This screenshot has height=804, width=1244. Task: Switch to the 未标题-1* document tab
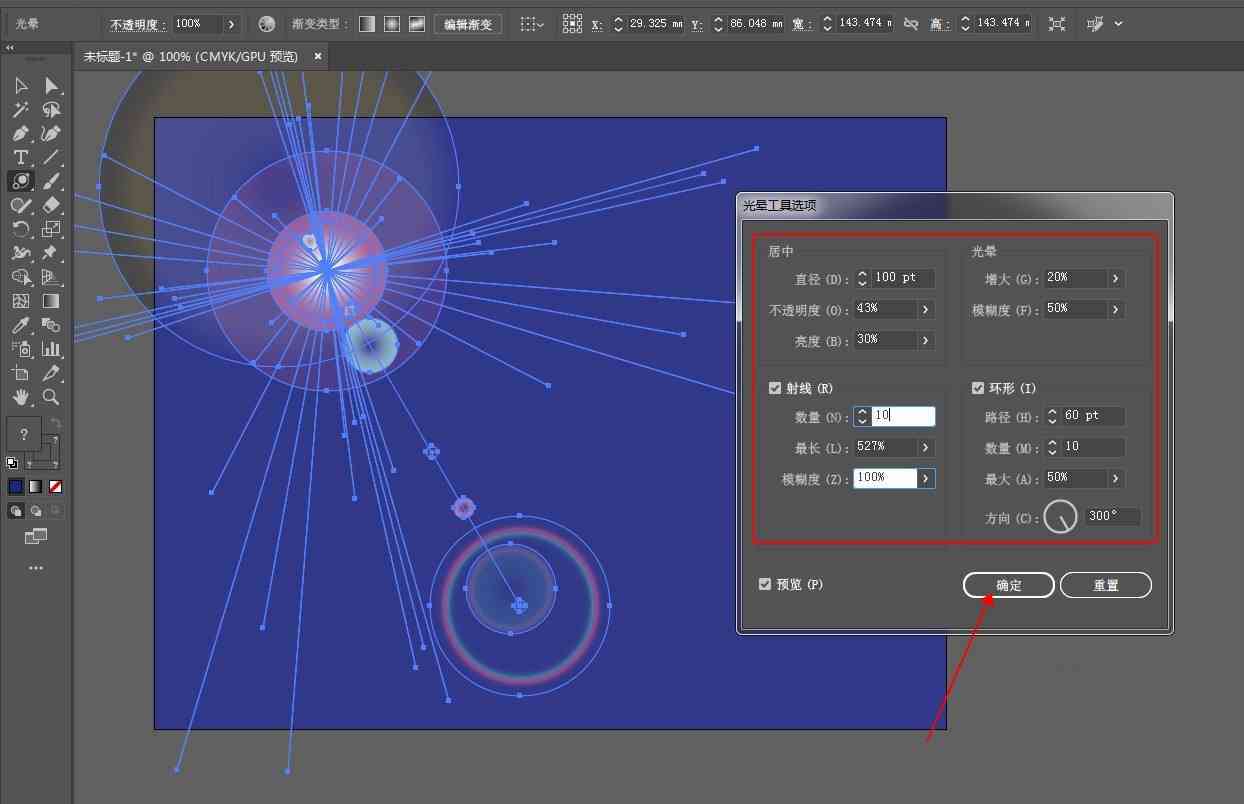point(190,57)
